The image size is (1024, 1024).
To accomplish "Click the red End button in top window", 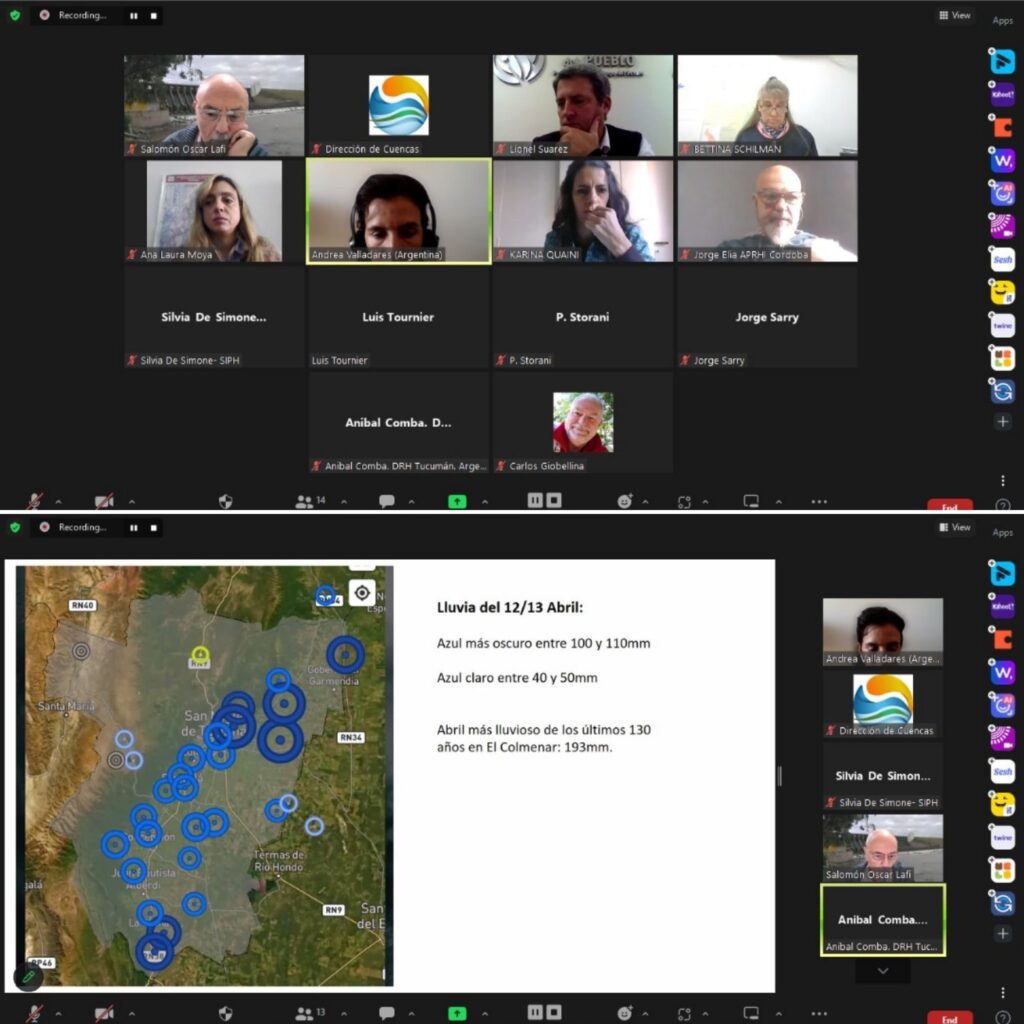I will click(949, 506).
